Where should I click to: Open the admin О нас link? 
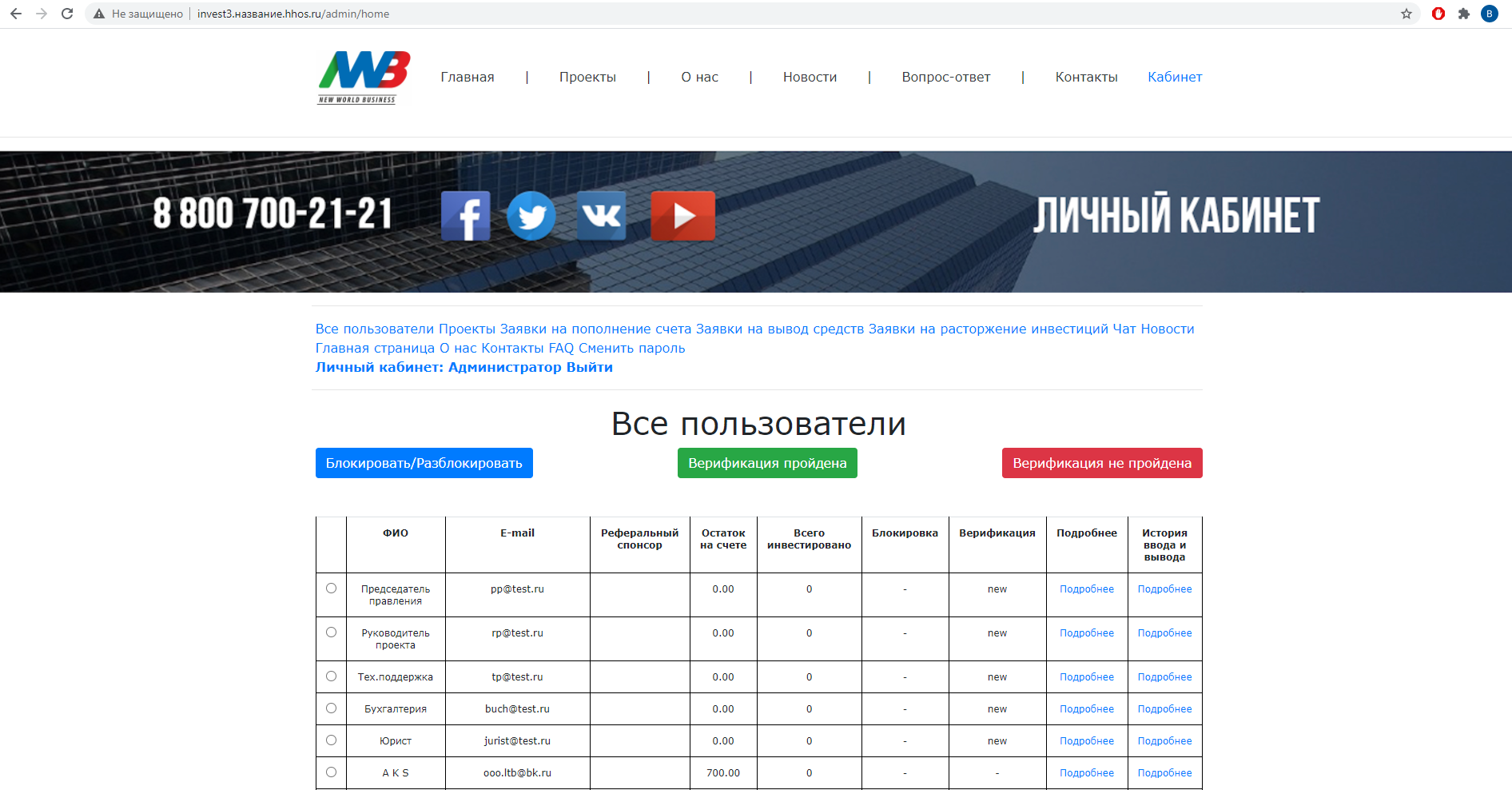(x=458, y=348)
